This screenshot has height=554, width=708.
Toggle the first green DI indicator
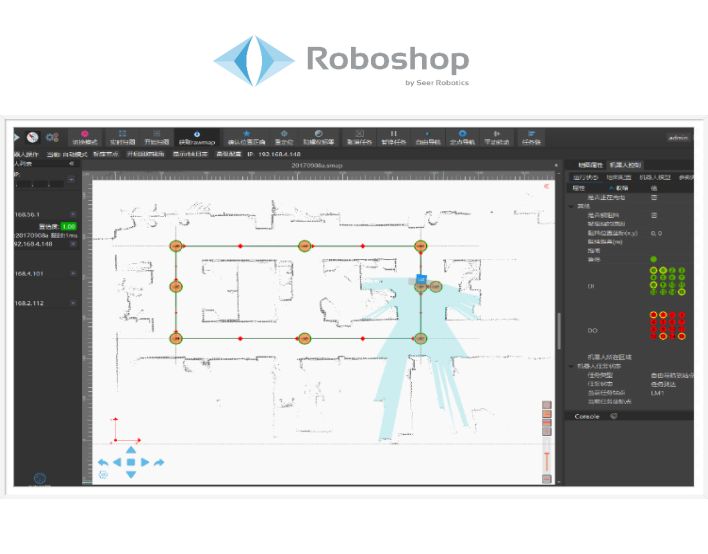click(654, 271)
